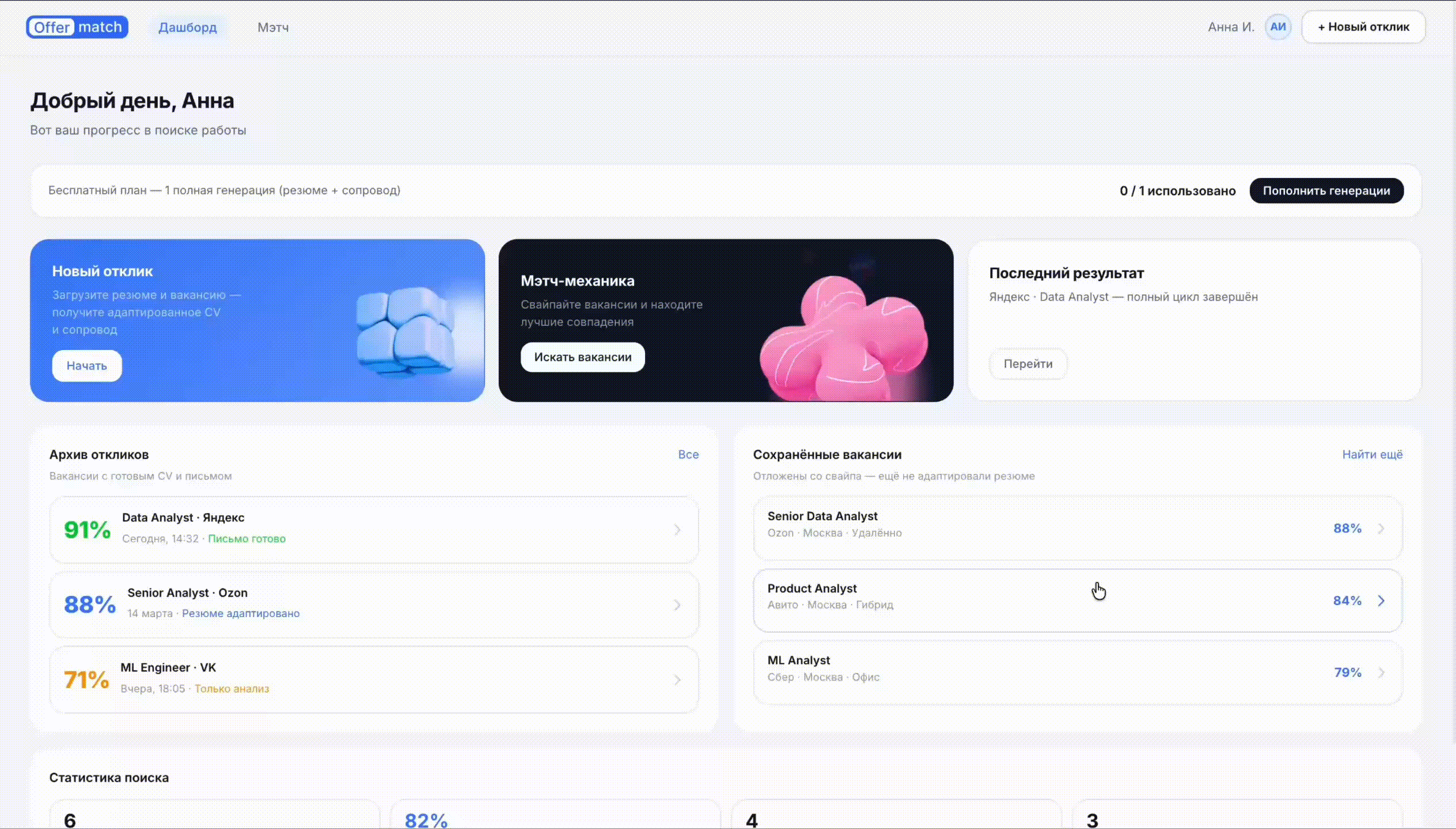The height and width of the screenshot is (829, 1456).
Task: Click the Ozon · Москва · Удалённо details
Action: coord(835,533)
